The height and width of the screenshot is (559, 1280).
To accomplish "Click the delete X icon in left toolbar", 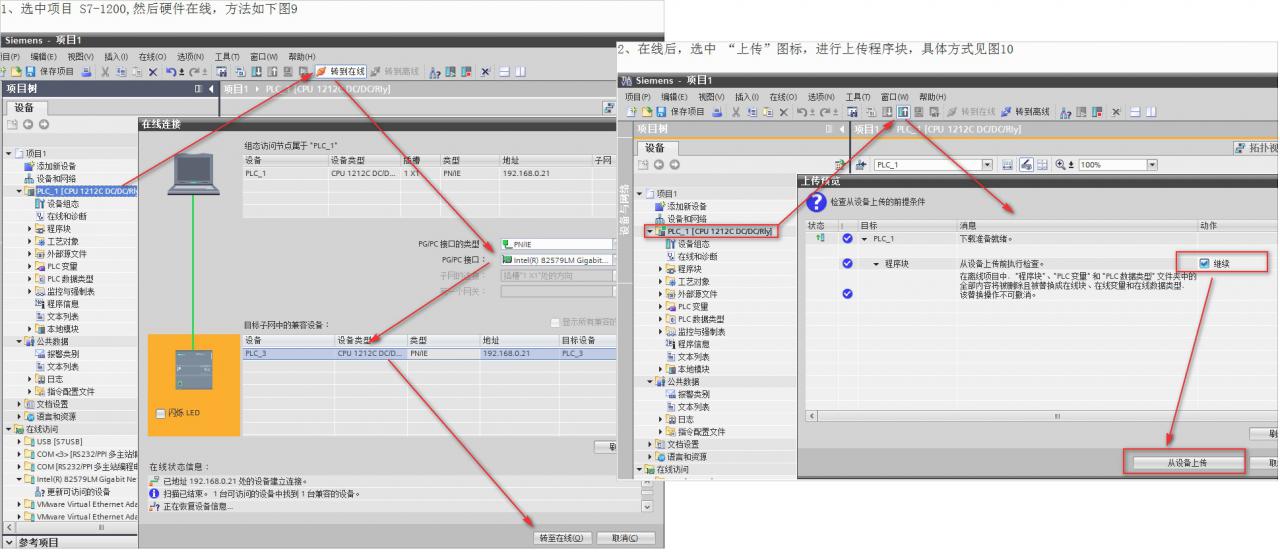I will [x=152, y=71].
